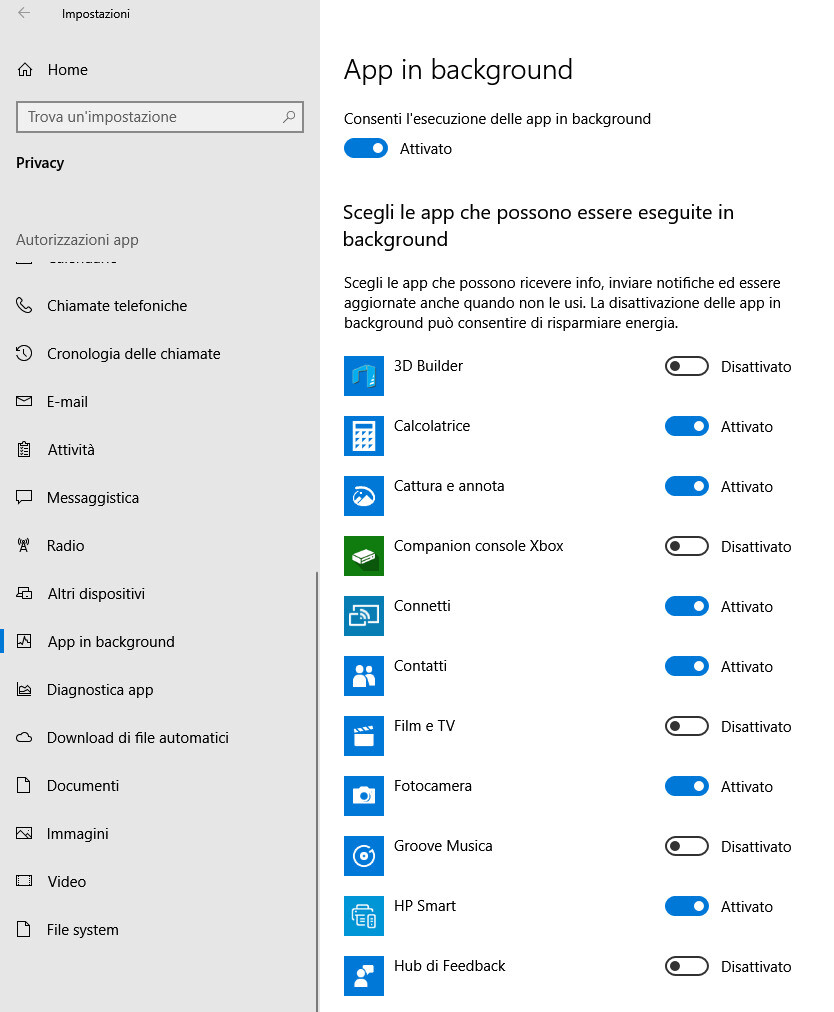The image size is (834, 1012).
Task: Switch off Contatti background toggle
Action: (686, 667)
